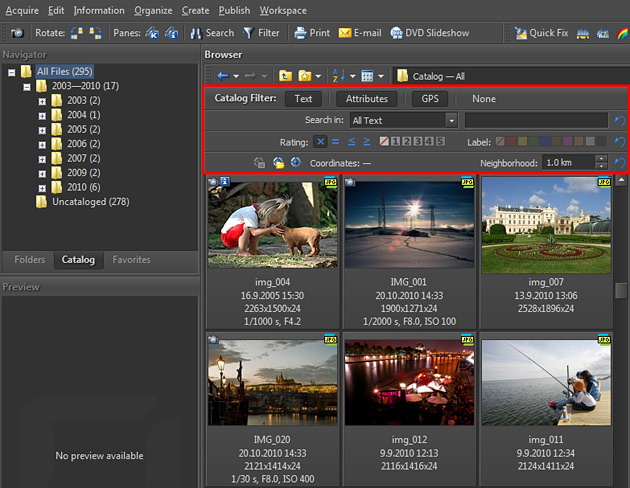Viewport: 630px width, 488px height.
Task: Toggle rating 3 in the Rating filter
Action: 418,141
